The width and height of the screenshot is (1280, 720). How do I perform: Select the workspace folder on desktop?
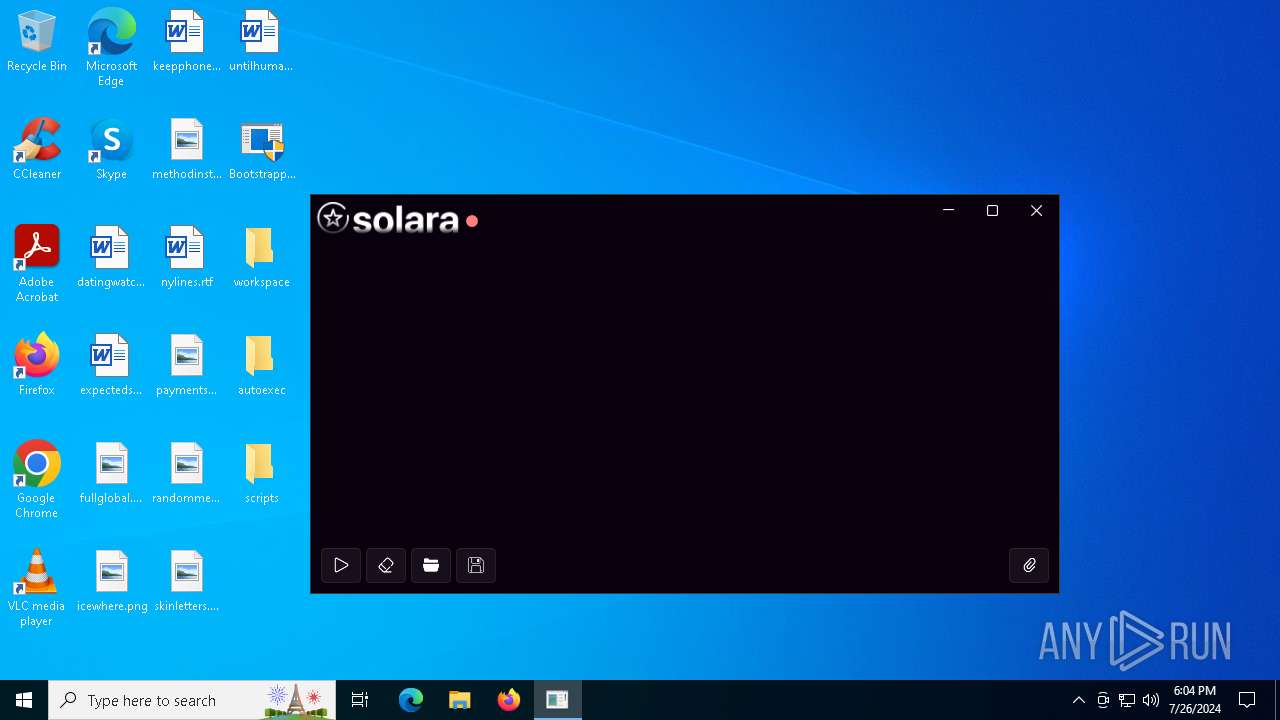[x=261, y=258]
